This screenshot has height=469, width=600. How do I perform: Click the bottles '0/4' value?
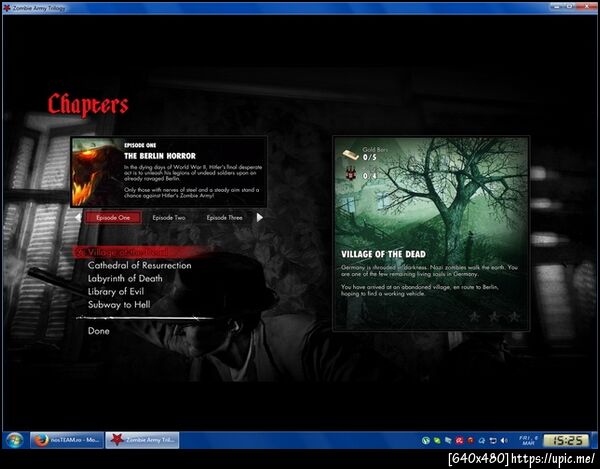[x=370, y=176]
